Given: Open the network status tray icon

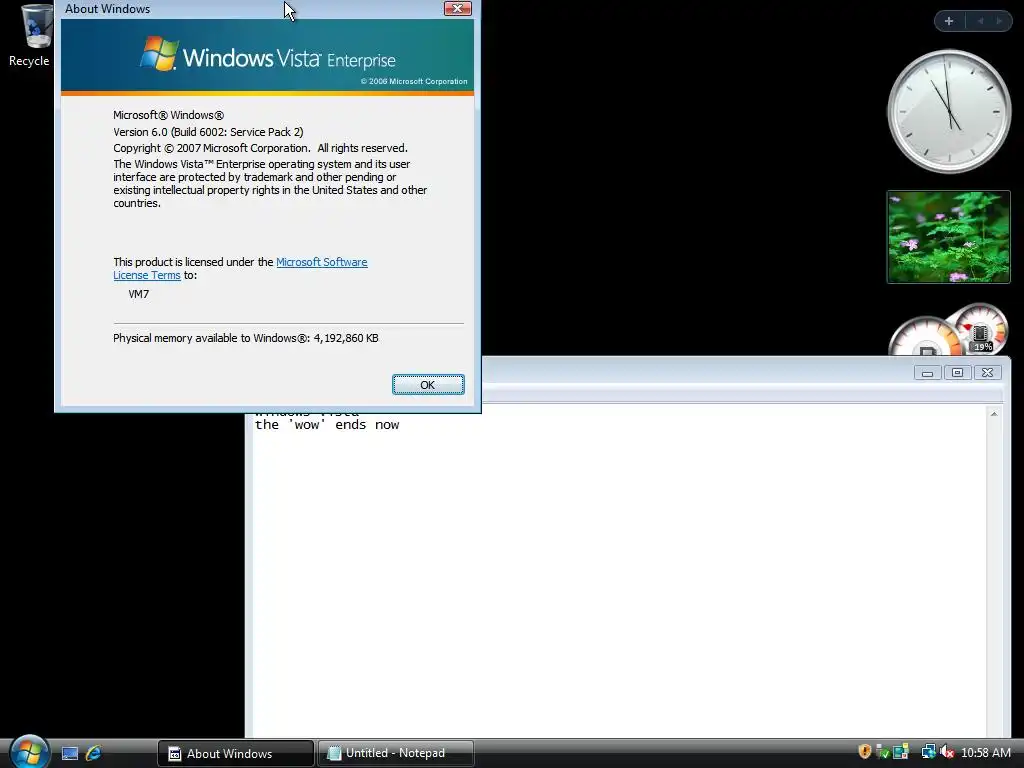Looking at the screenshot, I should [x=928, y=752].
